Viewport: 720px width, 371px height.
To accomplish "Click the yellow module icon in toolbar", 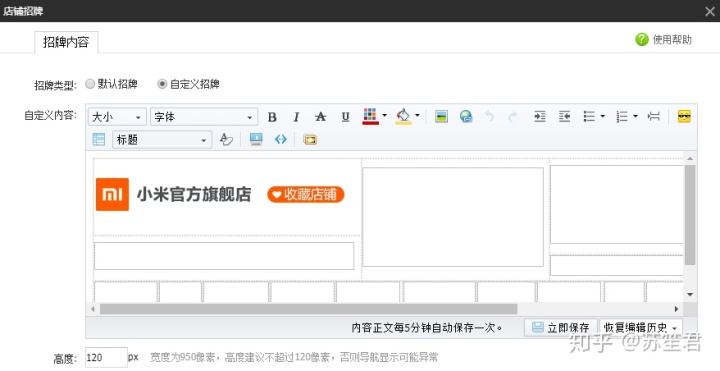I will tap(310, 140).
